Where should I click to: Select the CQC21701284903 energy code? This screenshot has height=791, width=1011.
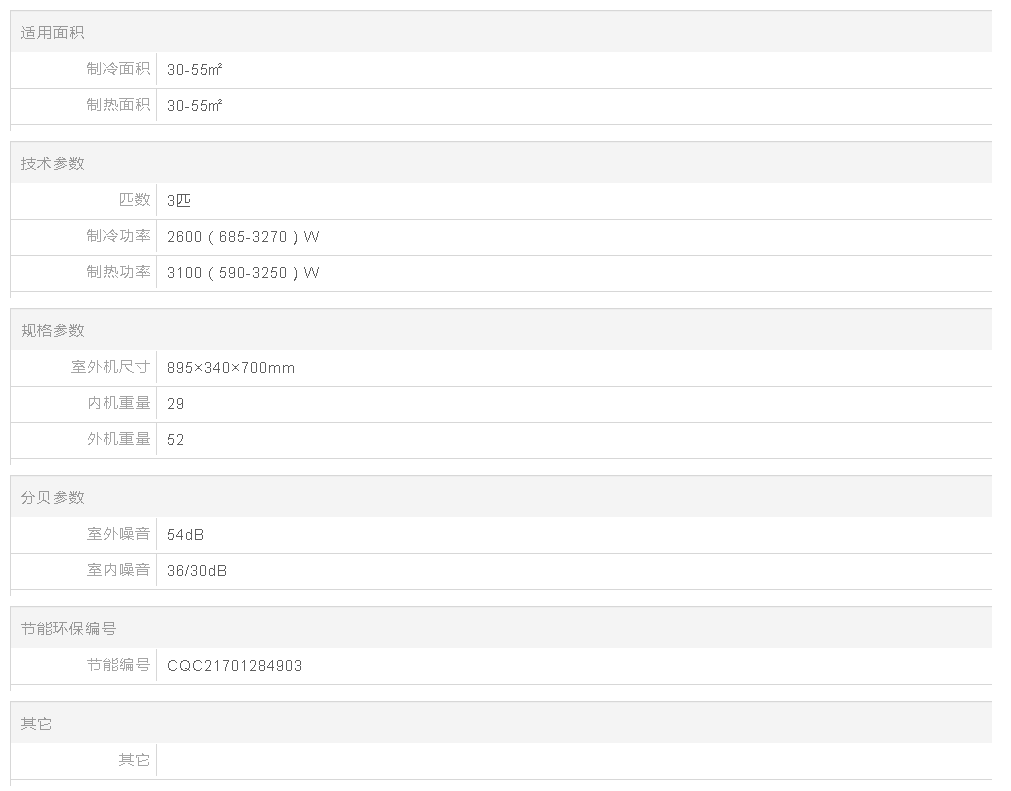pos(235,665)
